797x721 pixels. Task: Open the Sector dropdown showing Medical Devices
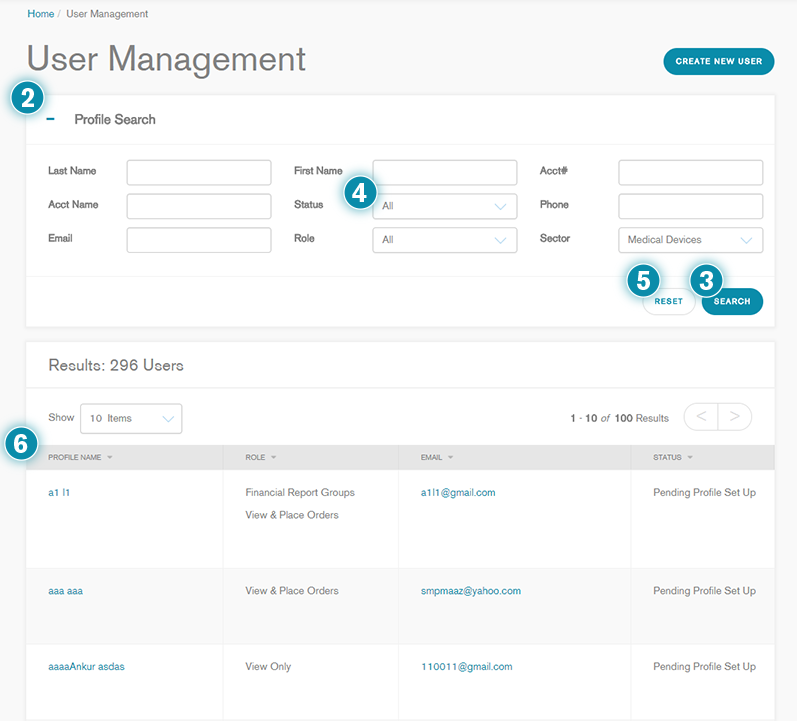click(690, 240)
